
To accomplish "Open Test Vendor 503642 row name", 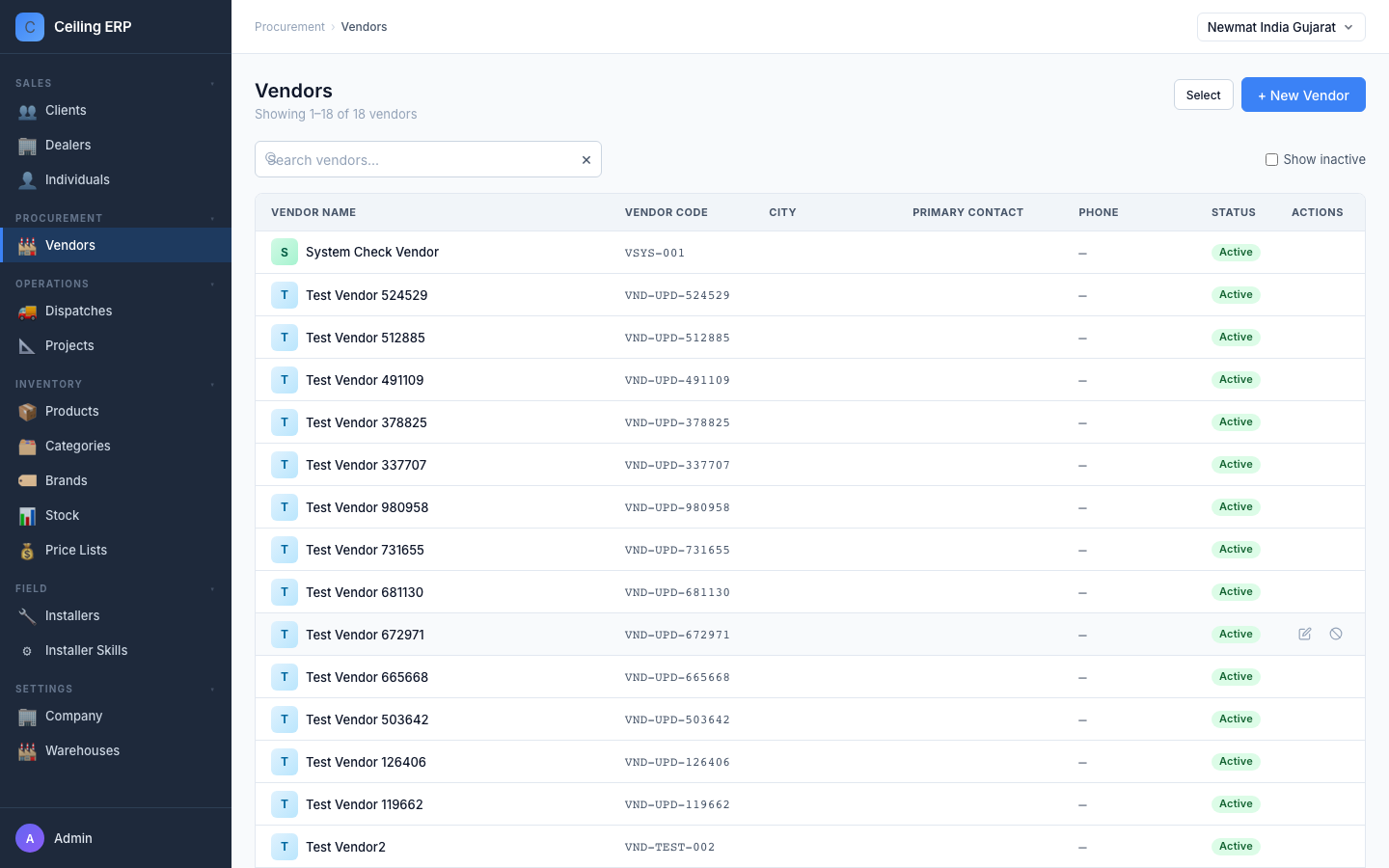I will [367, 719].
